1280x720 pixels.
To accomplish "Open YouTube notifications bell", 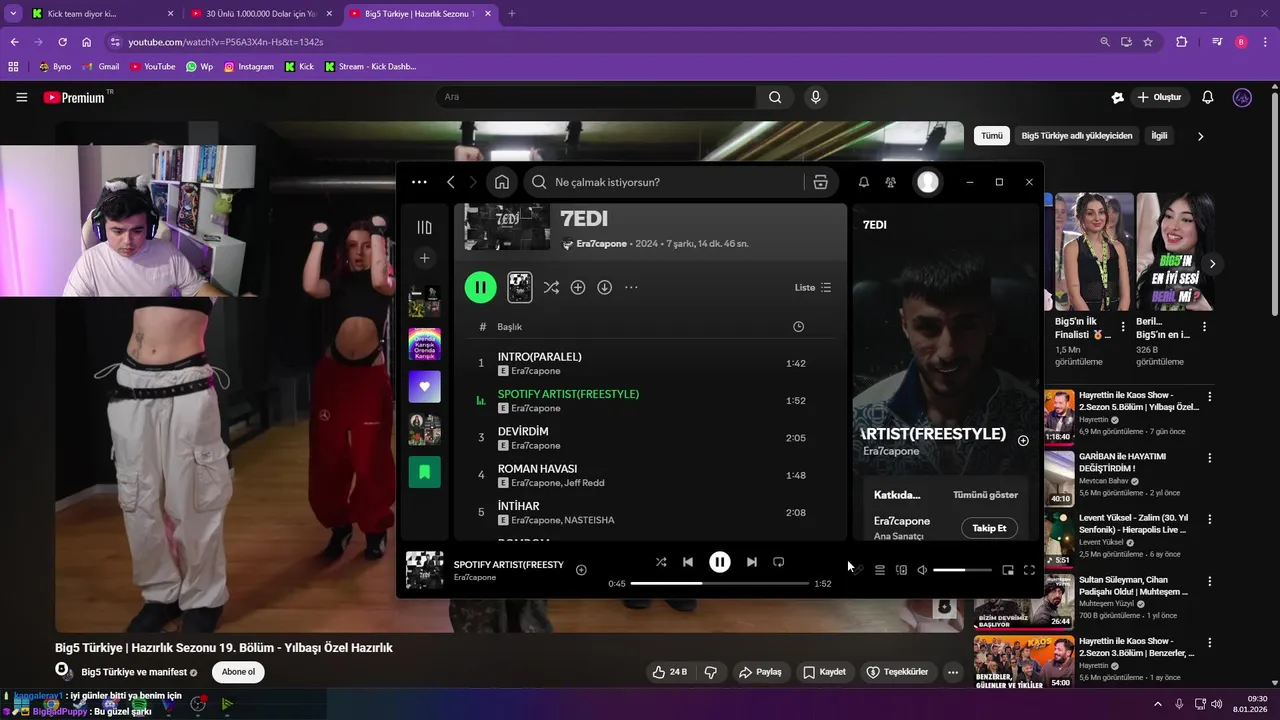I will (1208, 97).
